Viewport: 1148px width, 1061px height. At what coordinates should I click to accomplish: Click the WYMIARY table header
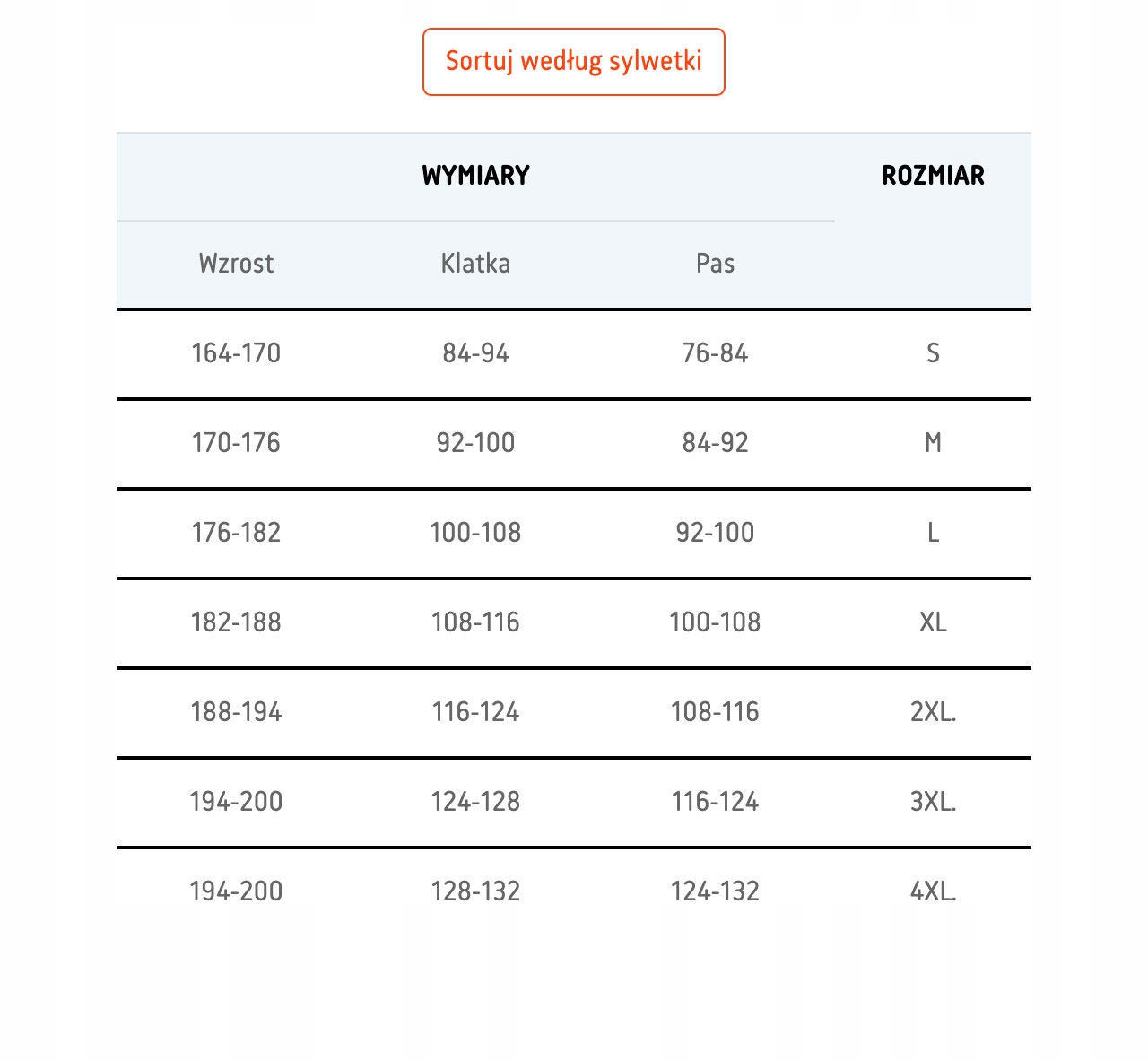pos(475,175)
